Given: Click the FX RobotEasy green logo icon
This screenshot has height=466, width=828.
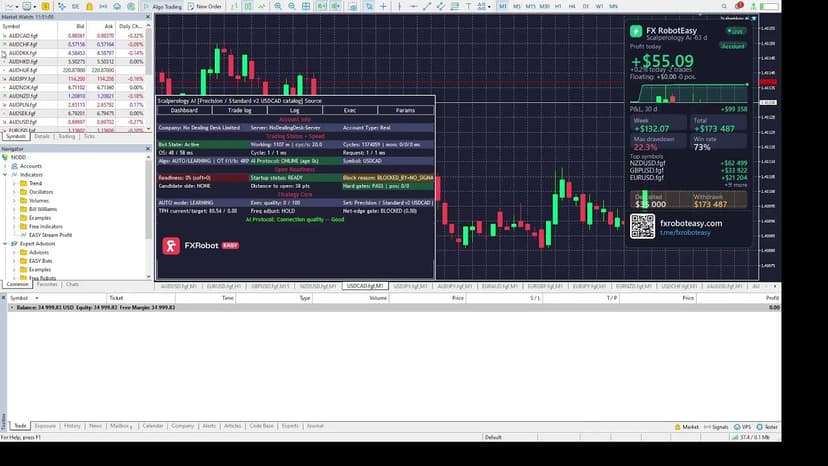Looking at the screenshot, I should pos(636,31).
